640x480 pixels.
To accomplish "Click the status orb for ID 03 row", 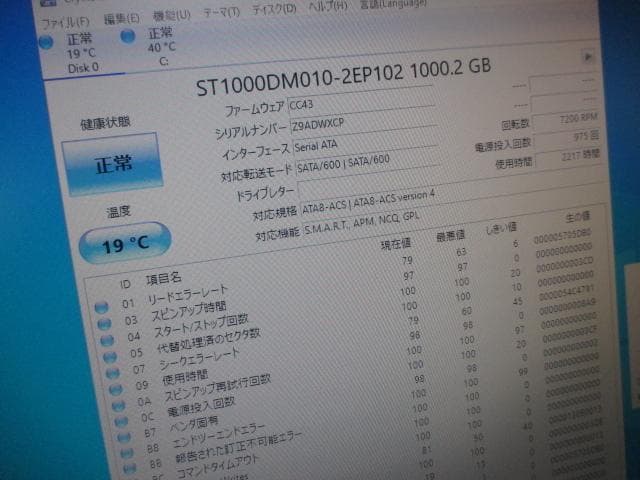I will pyautogui.click(x=104, y=324).
